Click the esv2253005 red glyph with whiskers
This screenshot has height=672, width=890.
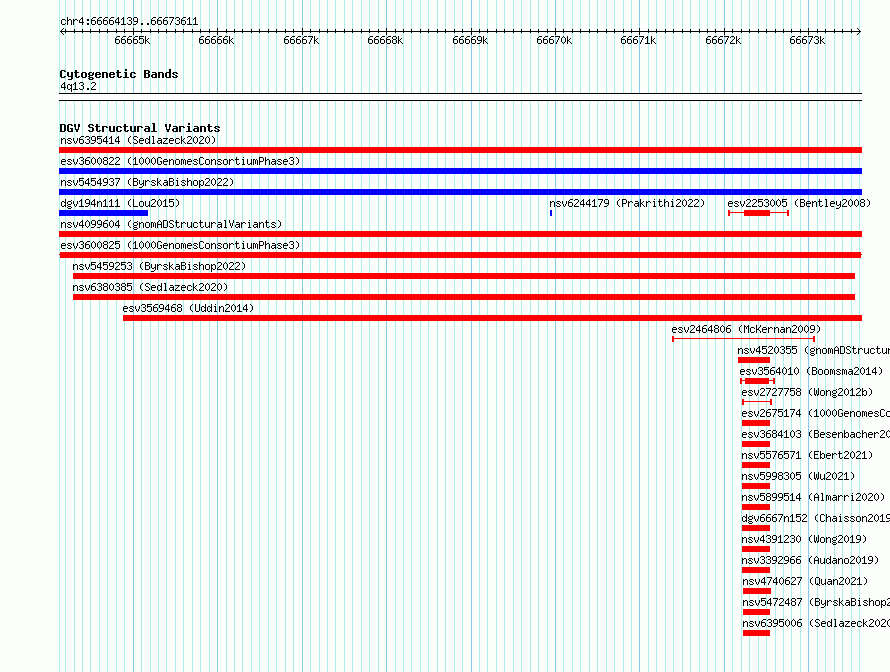(758, 213)
